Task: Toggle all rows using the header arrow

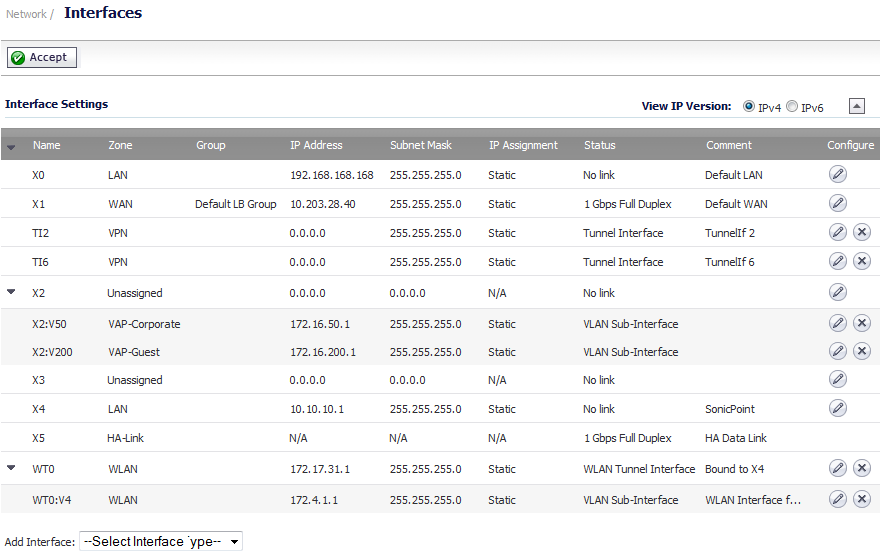Action: [11, 147]
